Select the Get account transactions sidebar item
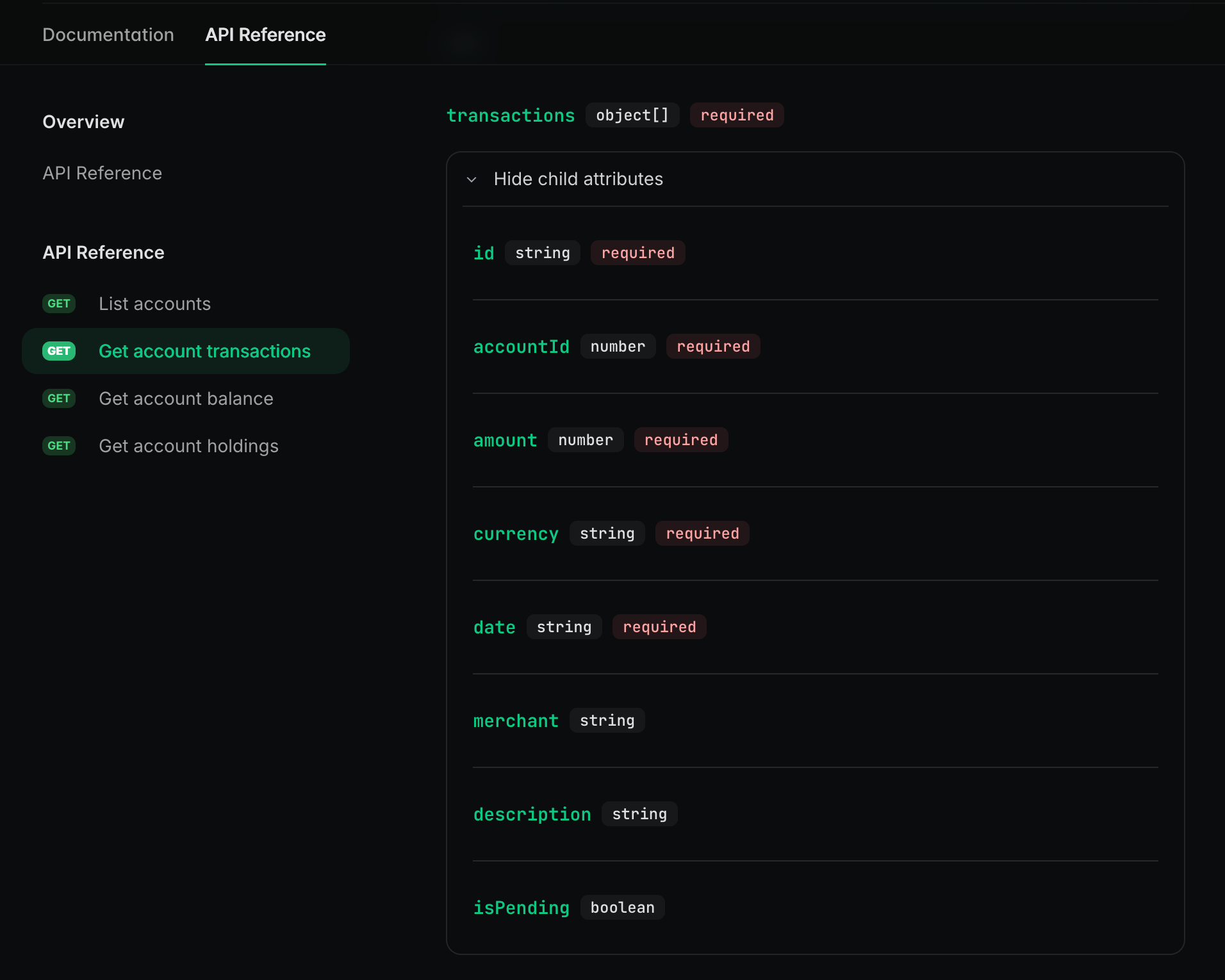1225x980 pixels. coord(204,351)
